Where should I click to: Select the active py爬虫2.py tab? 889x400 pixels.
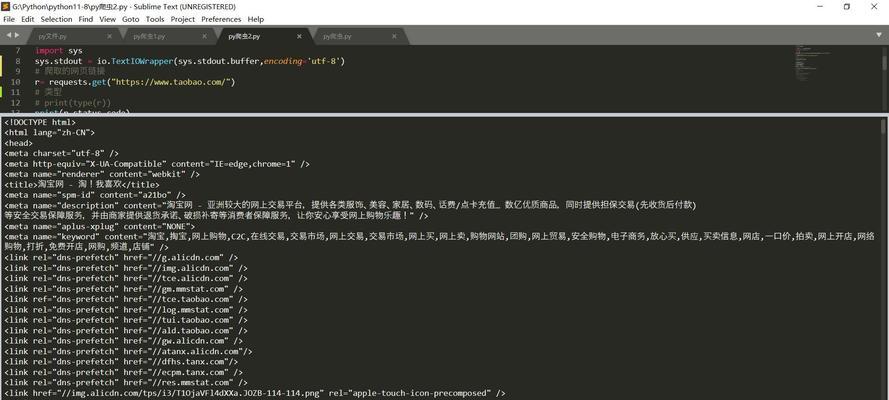(264, 36)
